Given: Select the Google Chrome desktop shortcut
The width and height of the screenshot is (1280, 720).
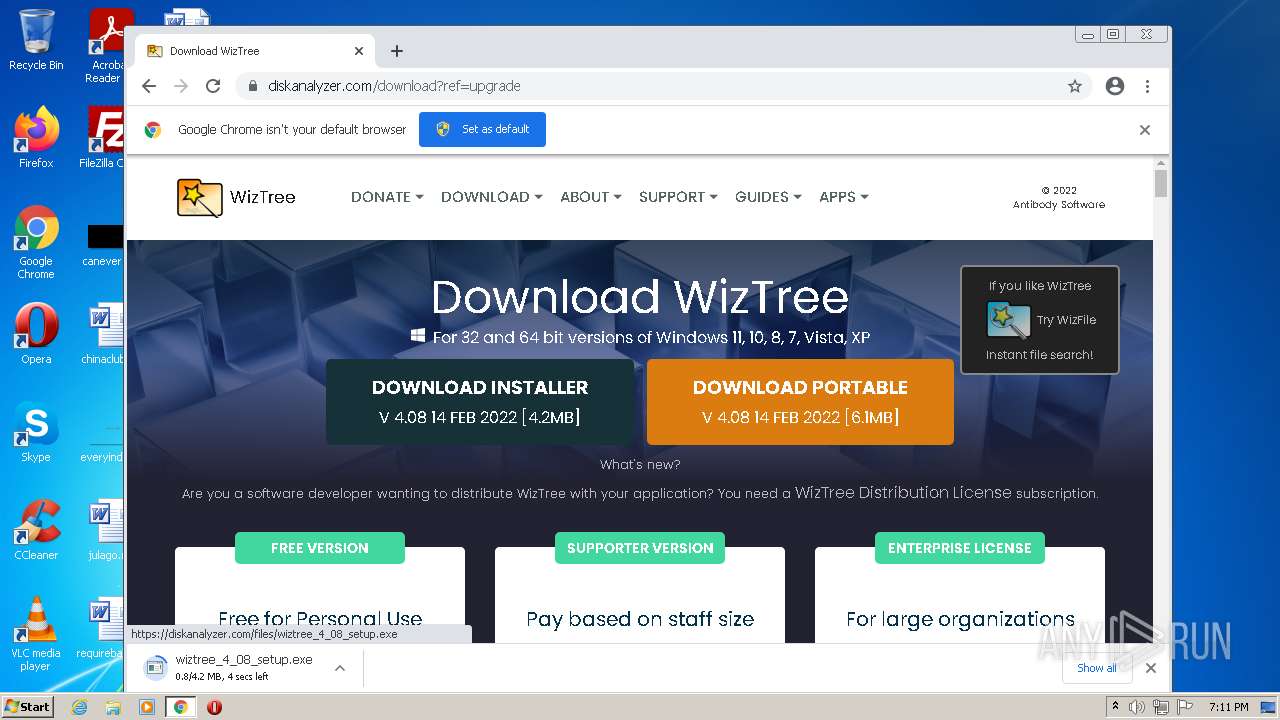Looking at the screenshot, I should (x=36, y=242).
